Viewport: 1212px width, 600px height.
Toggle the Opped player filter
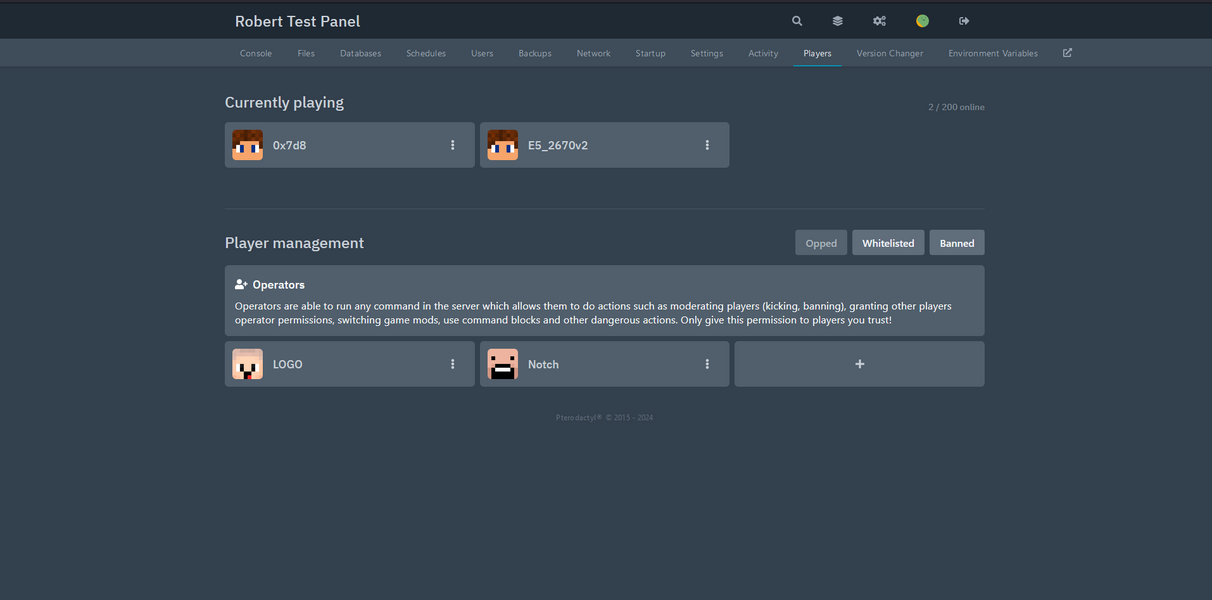pos(820,242)
